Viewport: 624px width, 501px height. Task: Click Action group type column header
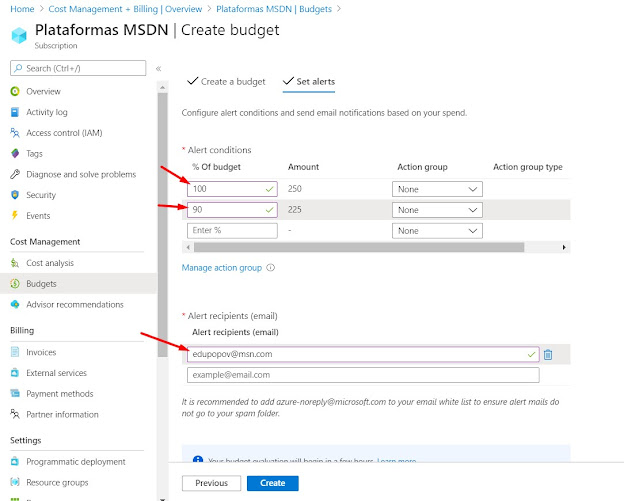click(x=528, y=167)
